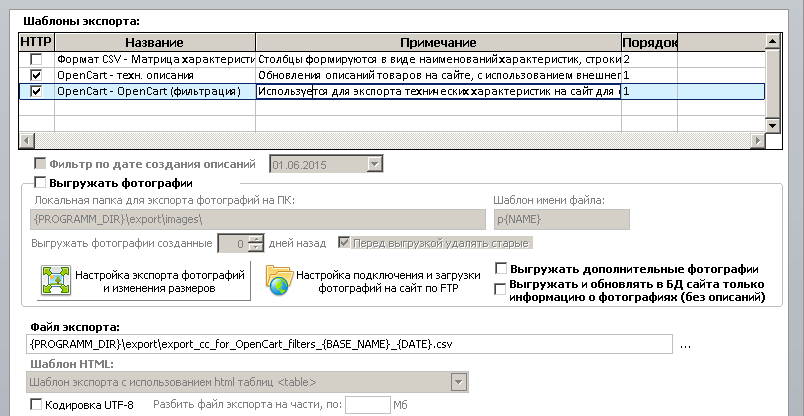Click note cell starting Столбцы формируются
The image size is (804, 416).
(438, 60)
